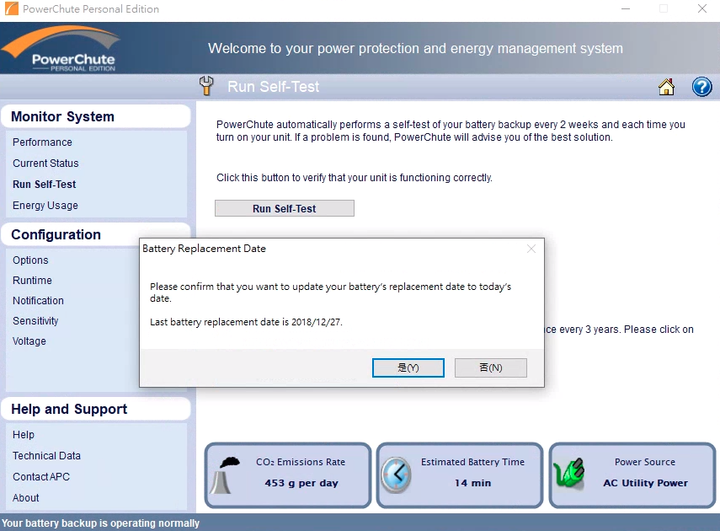720x531 pixels.
Task: Decline with the 否(N) button
Action: [490, 368]
